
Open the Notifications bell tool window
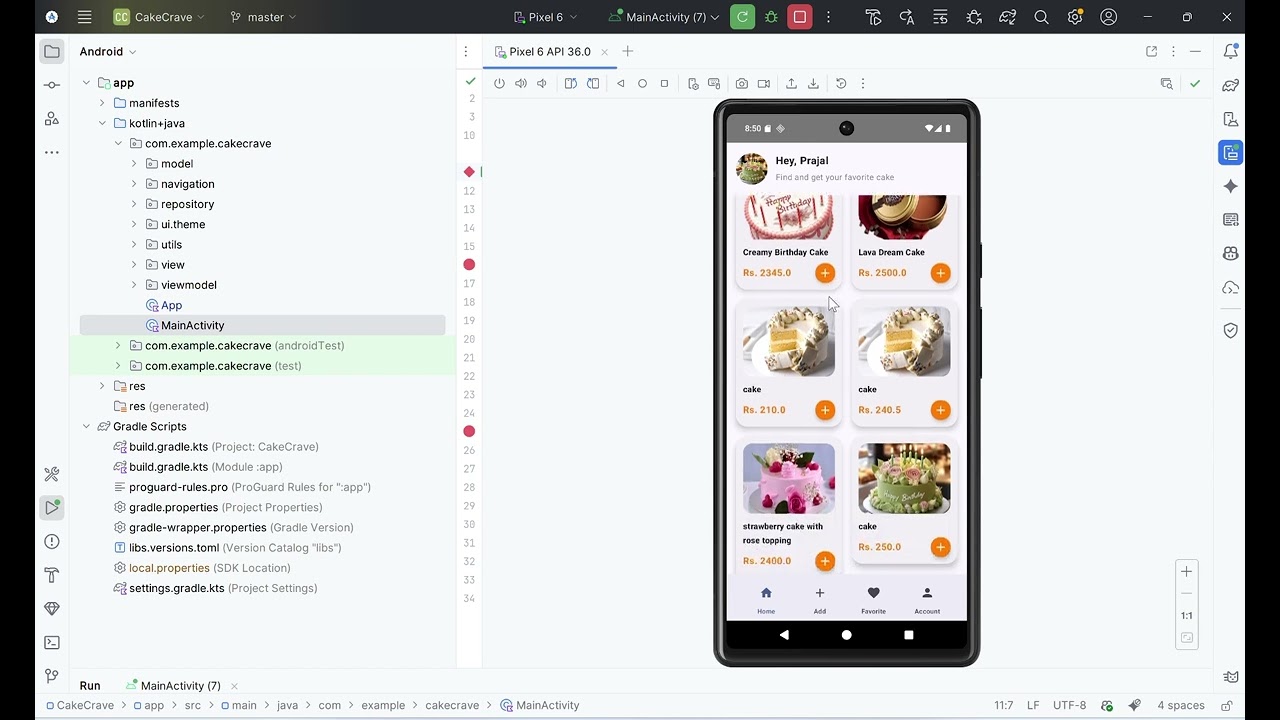[x=1231, y=51]
